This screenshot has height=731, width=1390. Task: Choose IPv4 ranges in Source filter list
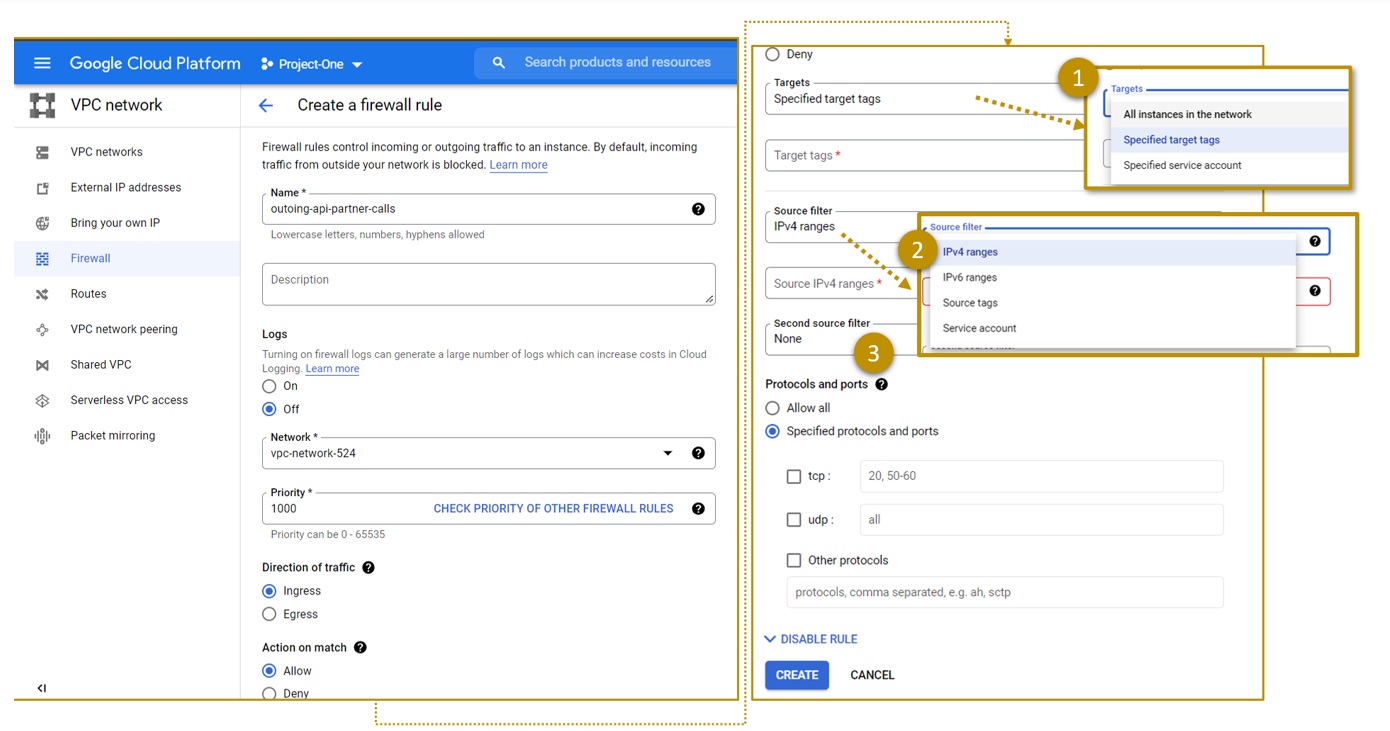tap(1113, 252)
